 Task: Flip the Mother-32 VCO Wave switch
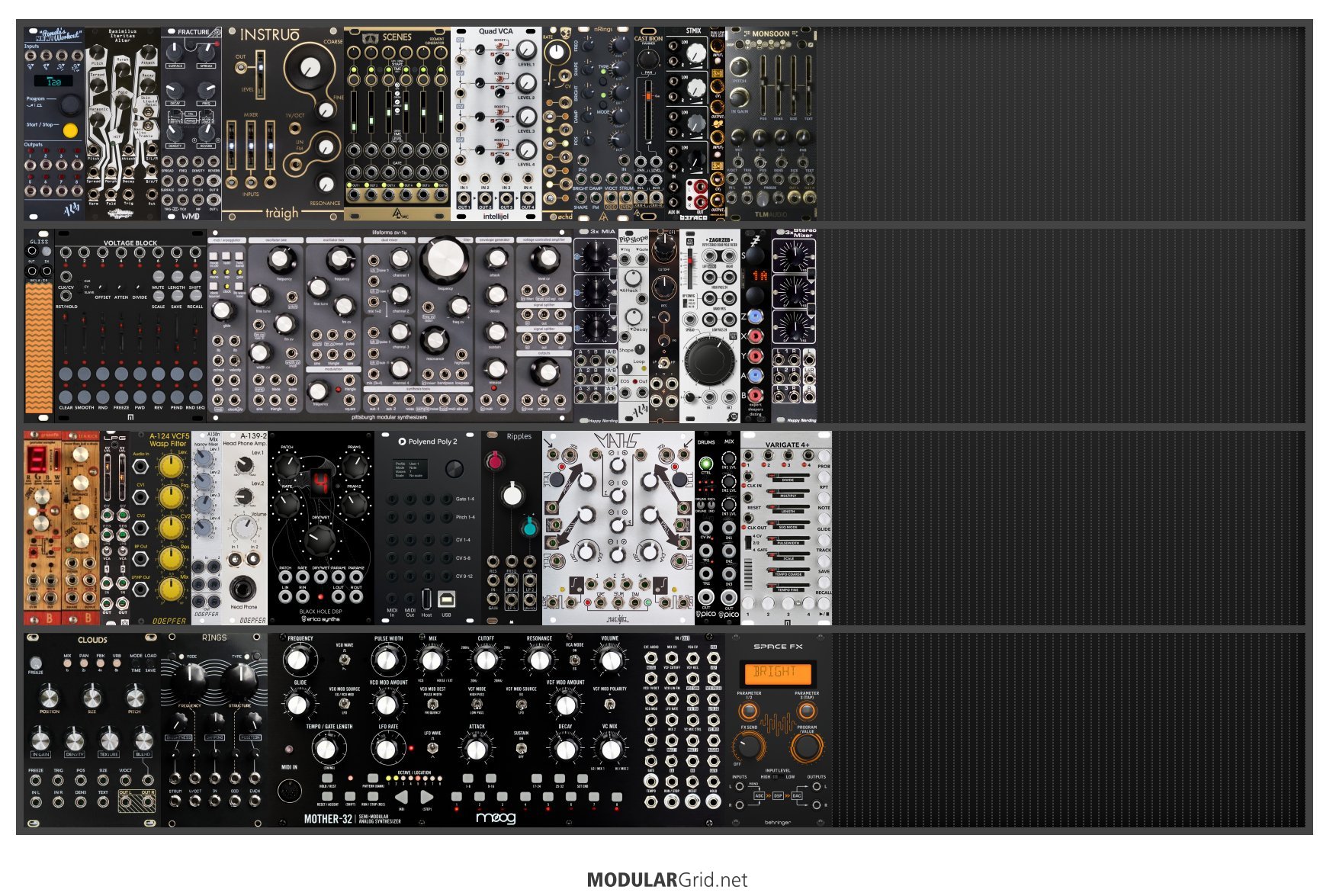click(344, 658)
